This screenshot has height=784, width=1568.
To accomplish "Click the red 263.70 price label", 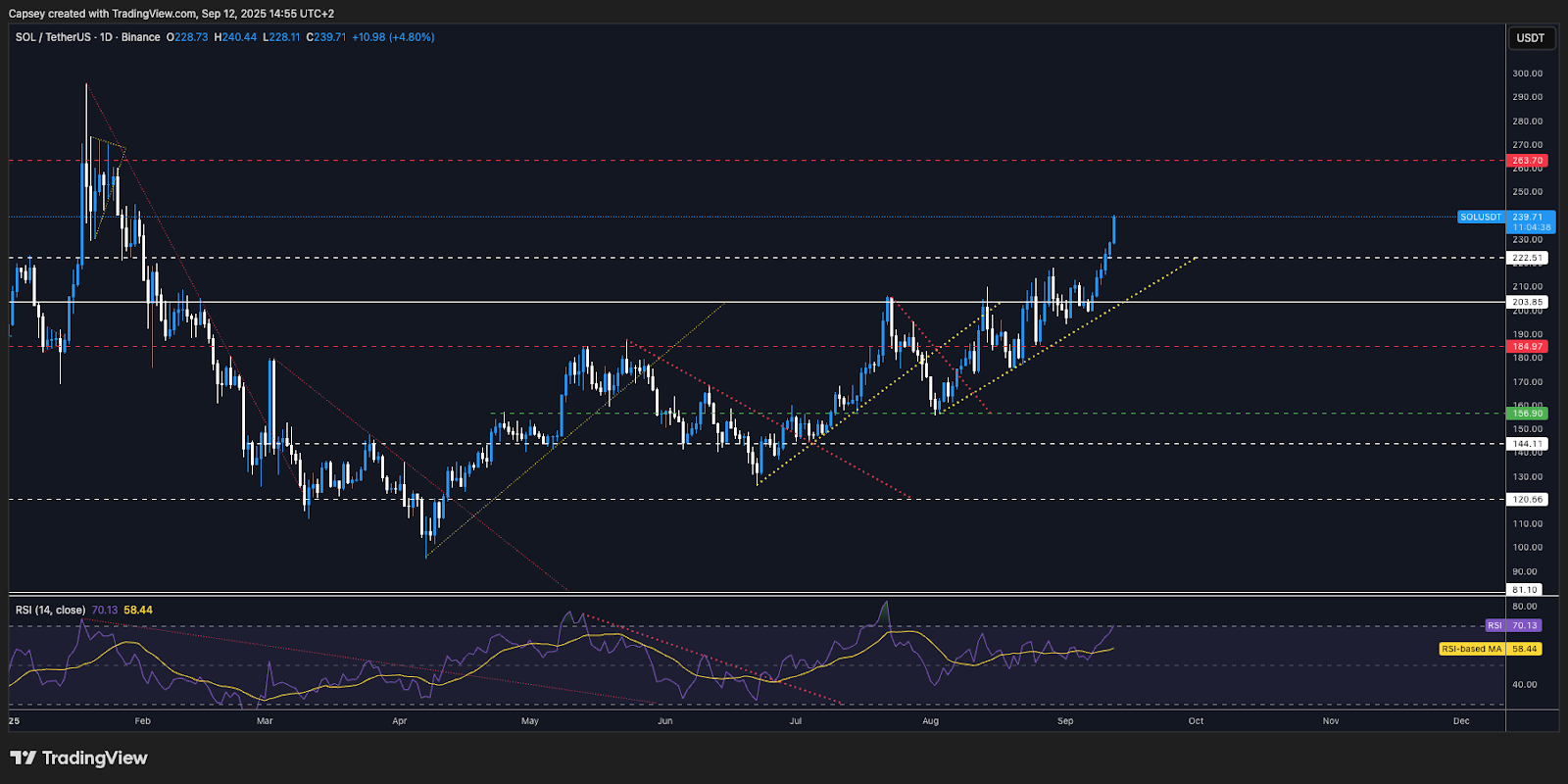I will [1527, 161].
